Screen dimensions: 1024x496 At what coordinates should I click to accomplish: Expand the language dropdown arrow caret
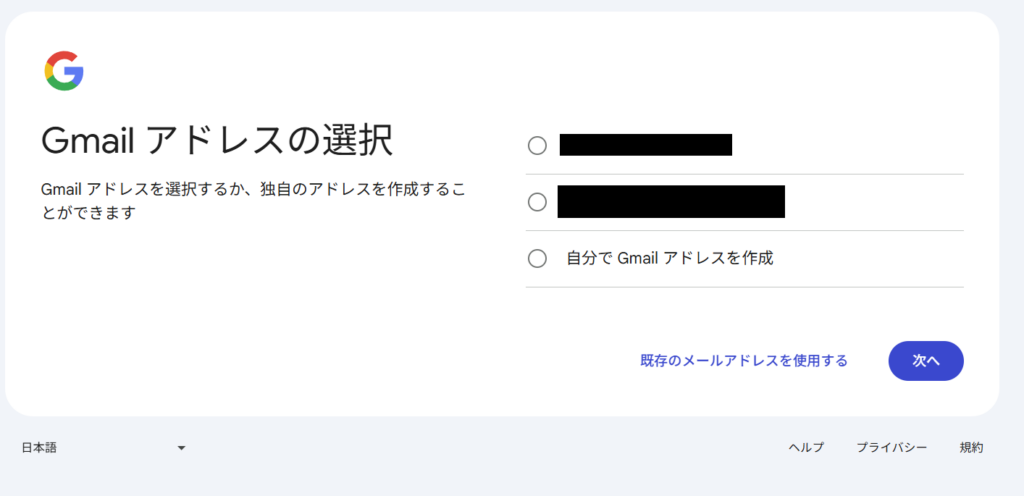point(182,448)
